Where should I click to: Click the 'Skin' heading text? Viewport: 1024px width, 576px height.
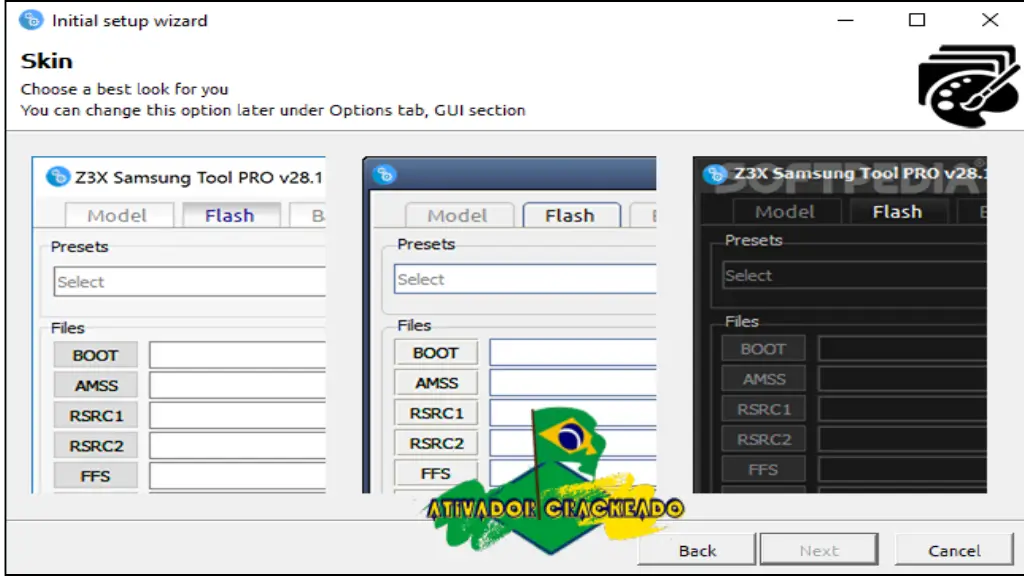[x=46, y=61]
